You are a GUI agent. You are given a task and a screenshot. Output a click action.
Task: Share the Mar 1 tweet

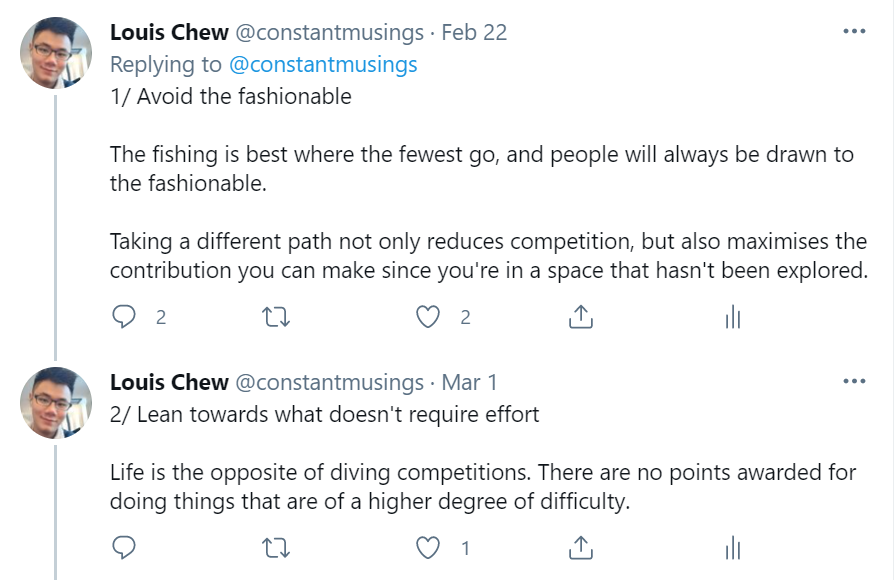click(x=581, y=548)
